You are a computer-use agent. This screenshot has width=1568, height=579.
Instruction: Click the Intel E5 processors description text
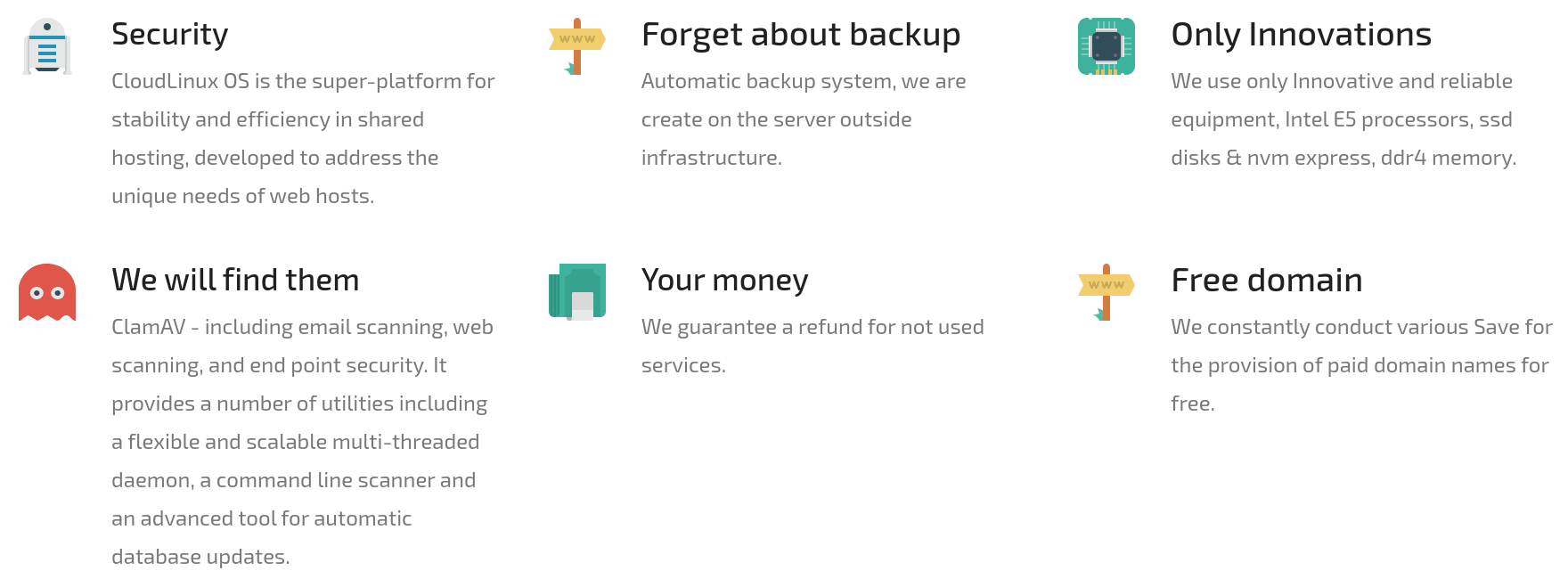click(x=1343, y=119)
